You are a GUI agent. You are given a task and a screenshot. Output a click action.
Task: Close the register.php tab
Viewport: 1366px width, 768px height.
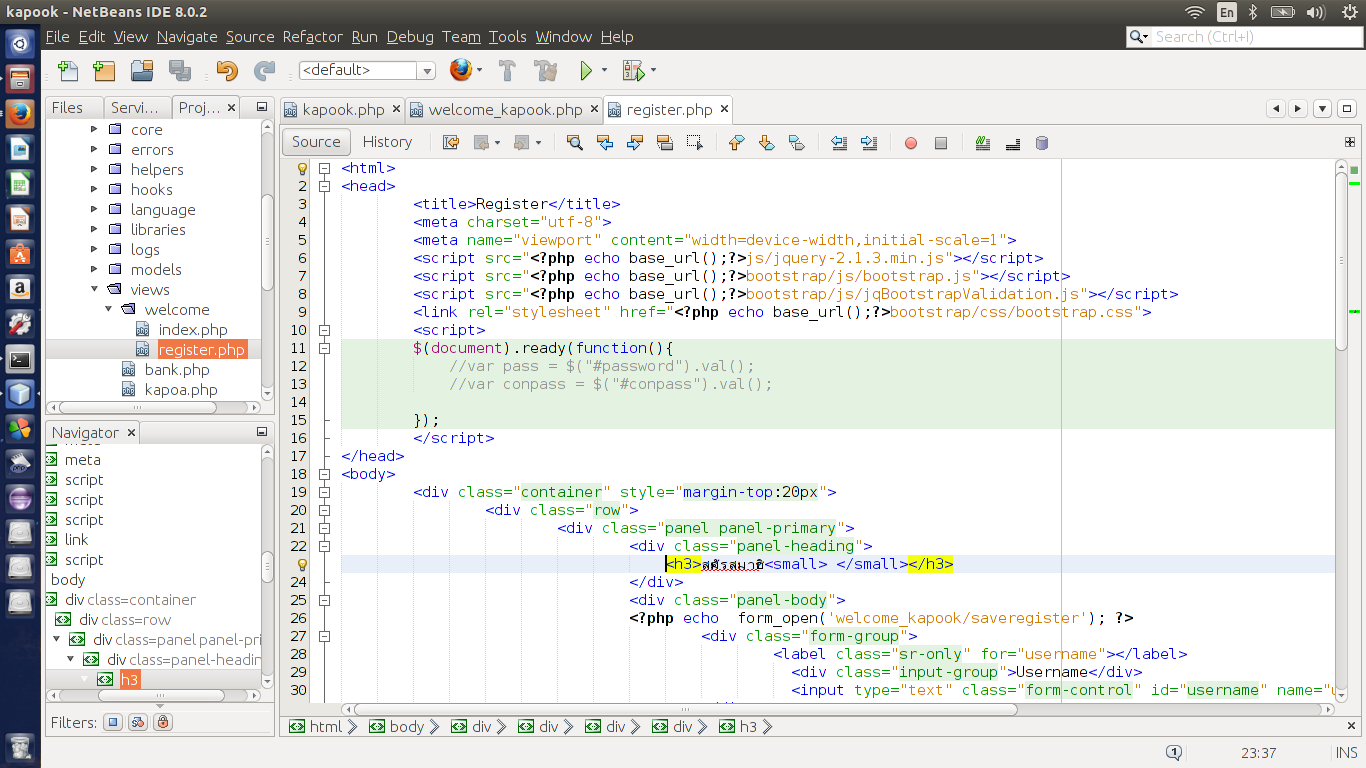tap(724, 110)
